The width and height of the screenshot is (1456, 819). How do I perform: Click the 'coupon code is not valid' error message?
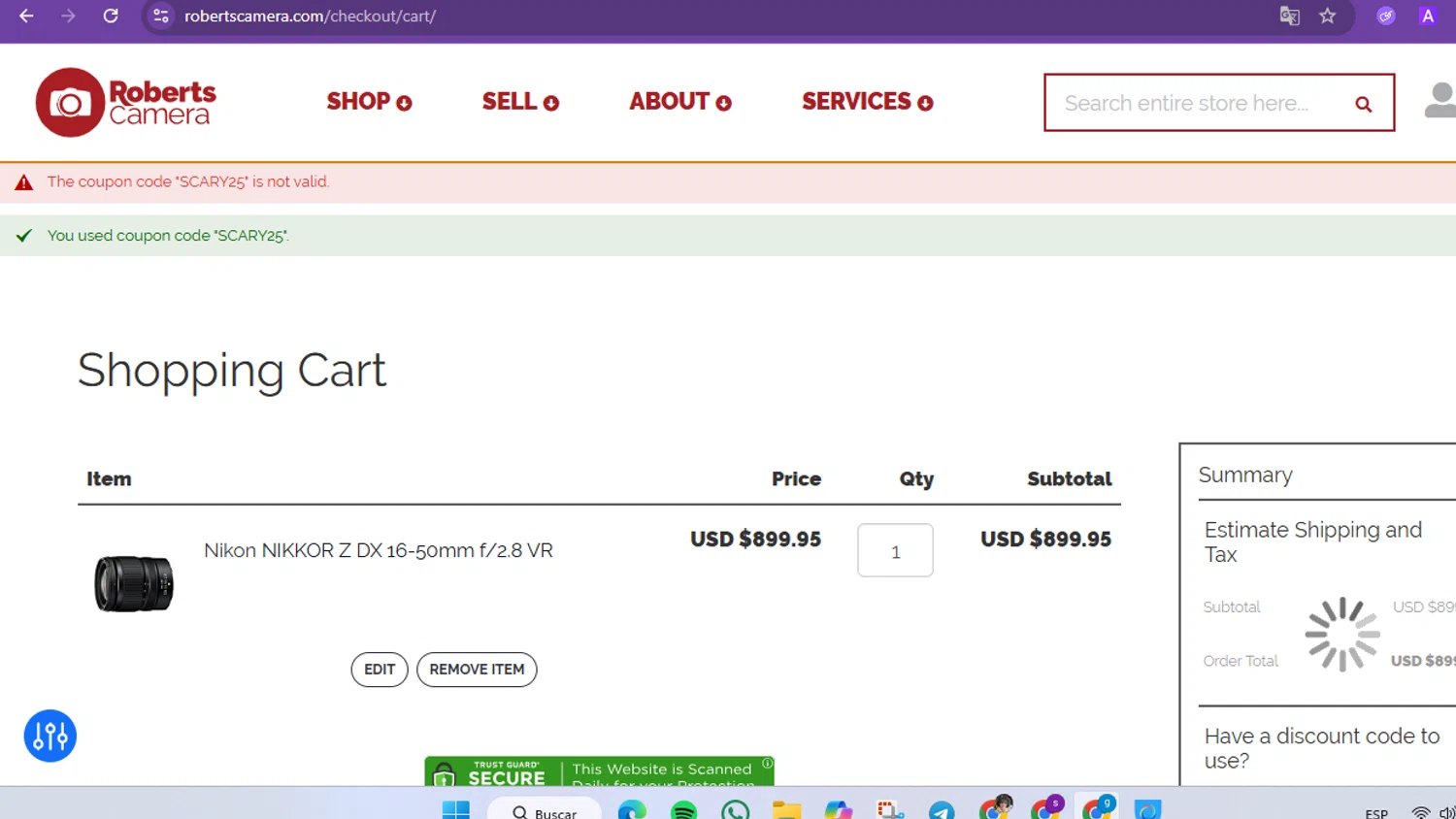[188, 181]
